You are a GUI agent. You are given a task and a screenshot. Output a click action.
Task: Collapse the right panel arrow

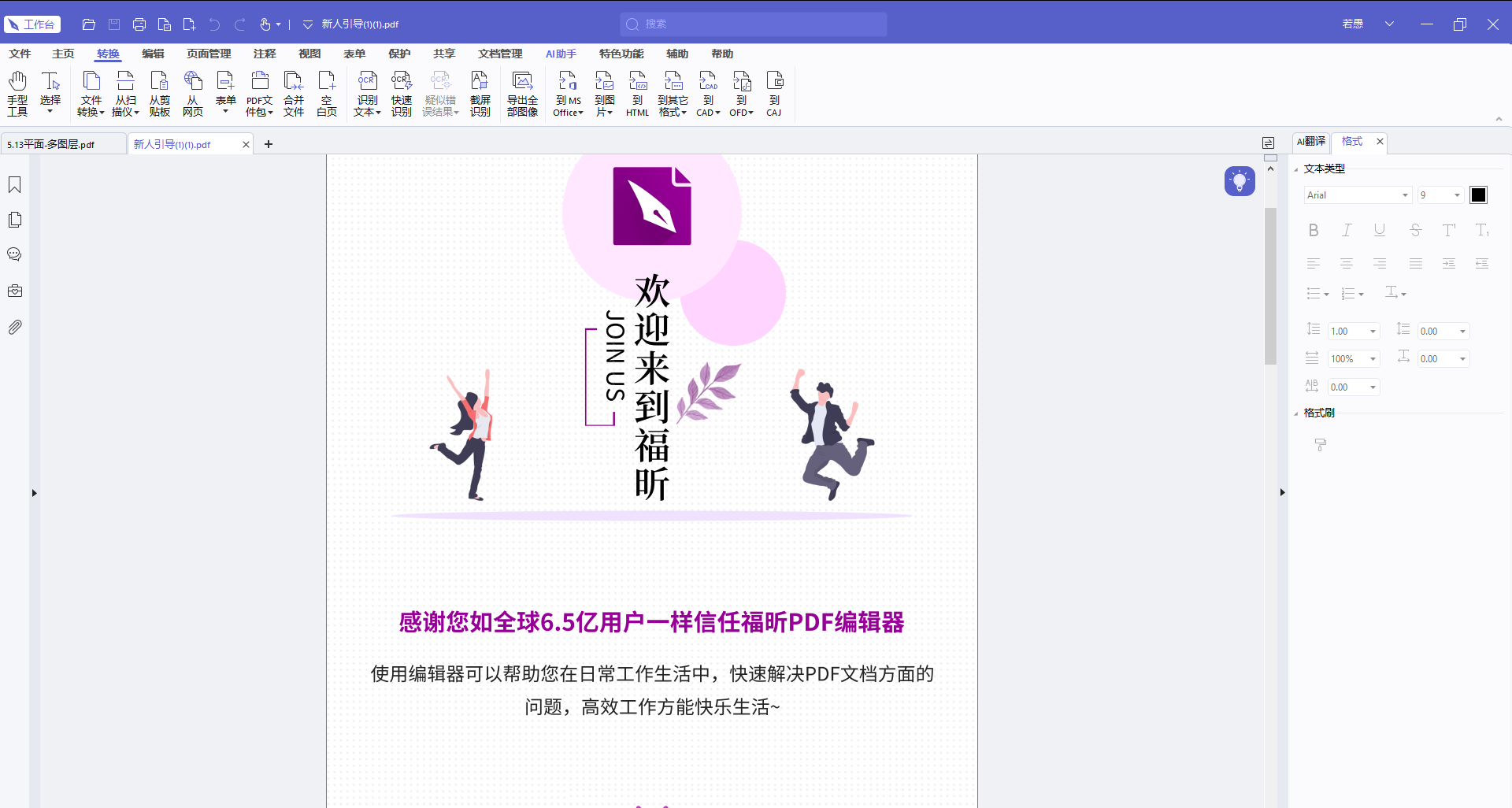tap(1282, 493)
